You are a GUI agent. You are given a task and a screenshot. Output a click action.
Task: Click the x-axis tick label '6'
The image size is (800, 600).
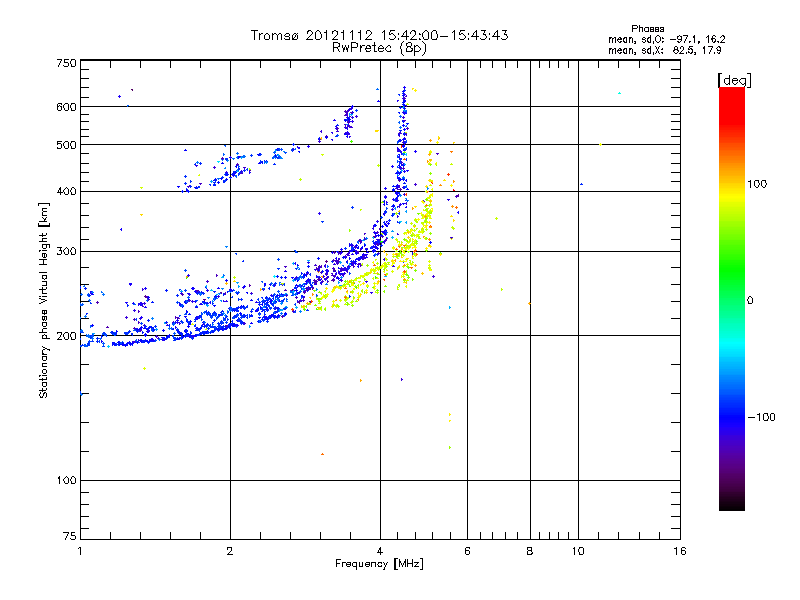[x=467, y=551]
